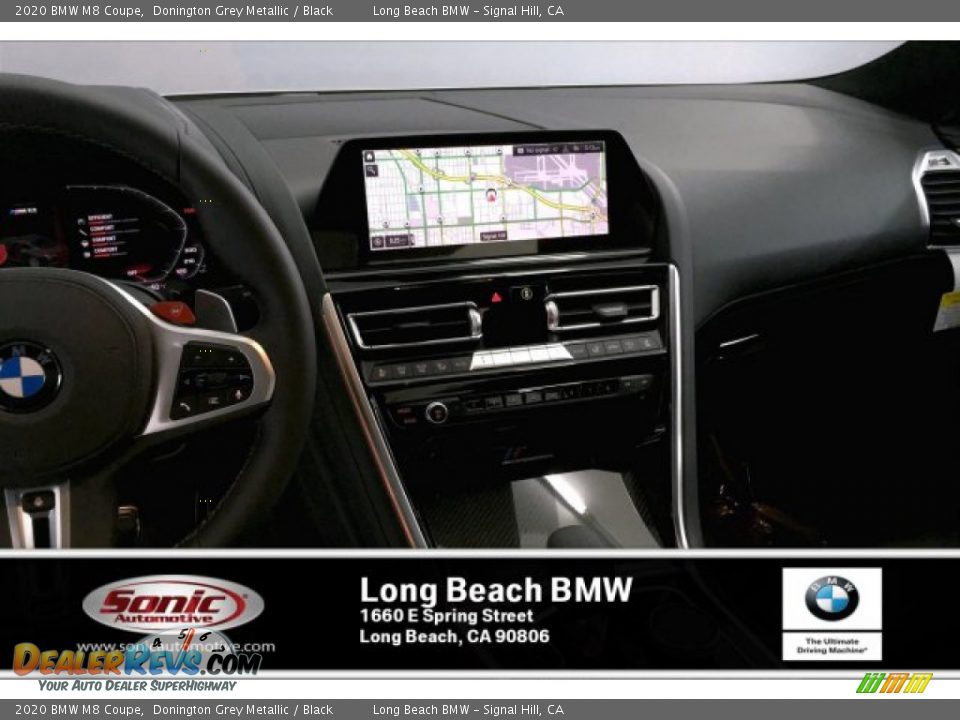
Task: Push the red M button on the steering wheel
Action: tap(174, 312)
